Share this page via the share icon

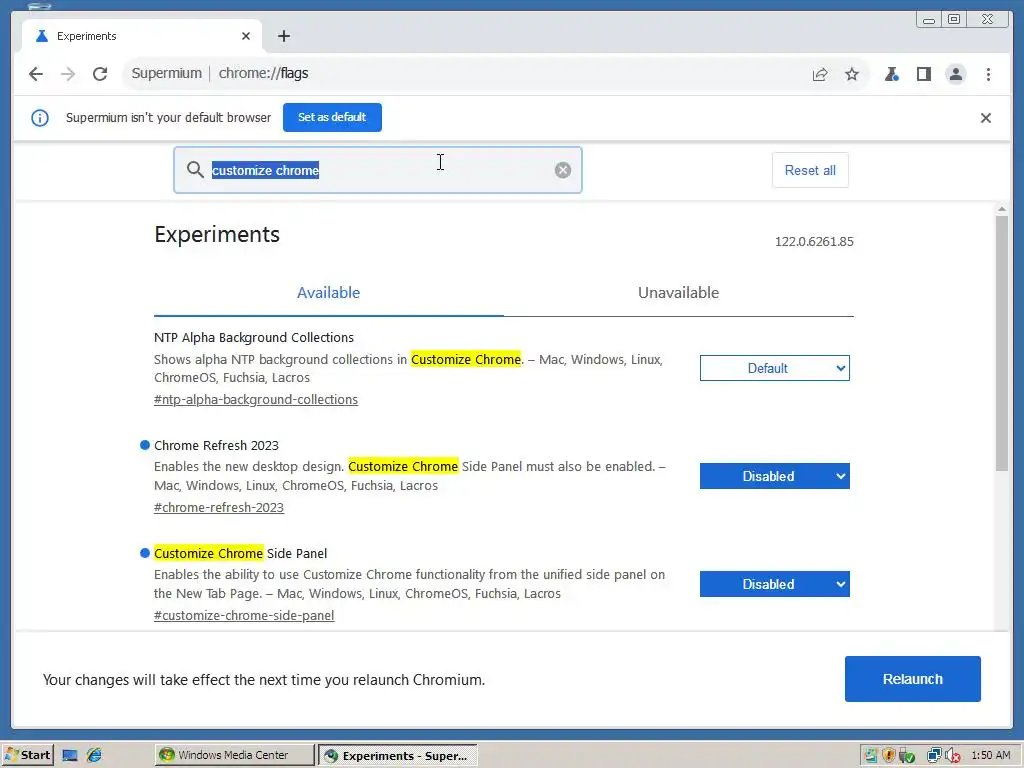point(820,74)
